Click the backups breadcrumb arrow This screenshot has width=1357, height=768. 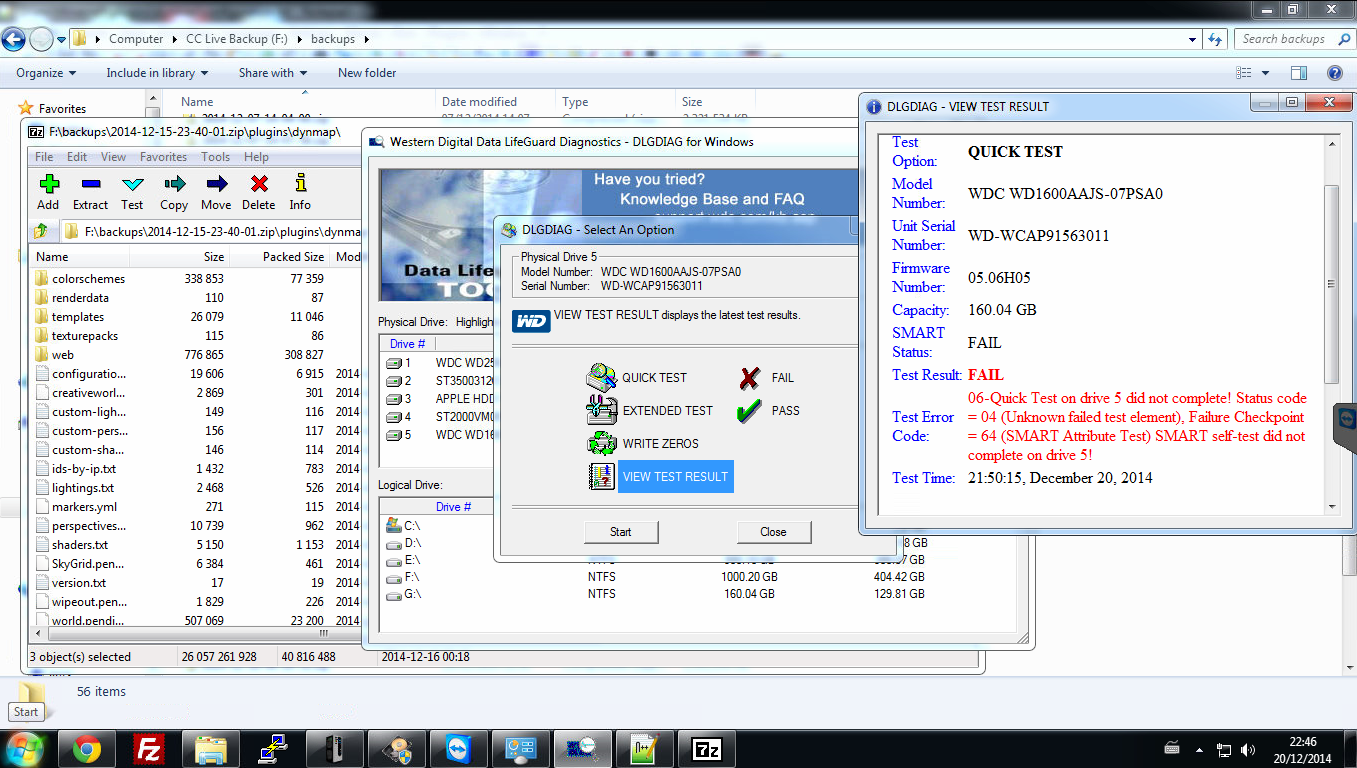pos(365,39)
